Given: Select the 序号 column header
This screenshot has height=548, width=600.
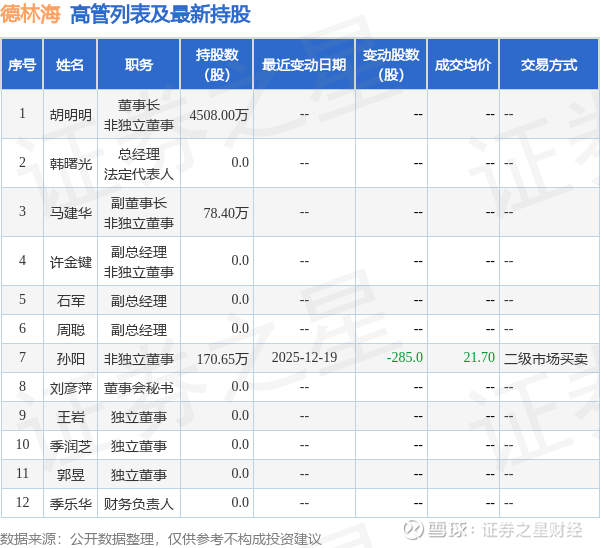Looking at the screenshot, I should tap(22, 64).
